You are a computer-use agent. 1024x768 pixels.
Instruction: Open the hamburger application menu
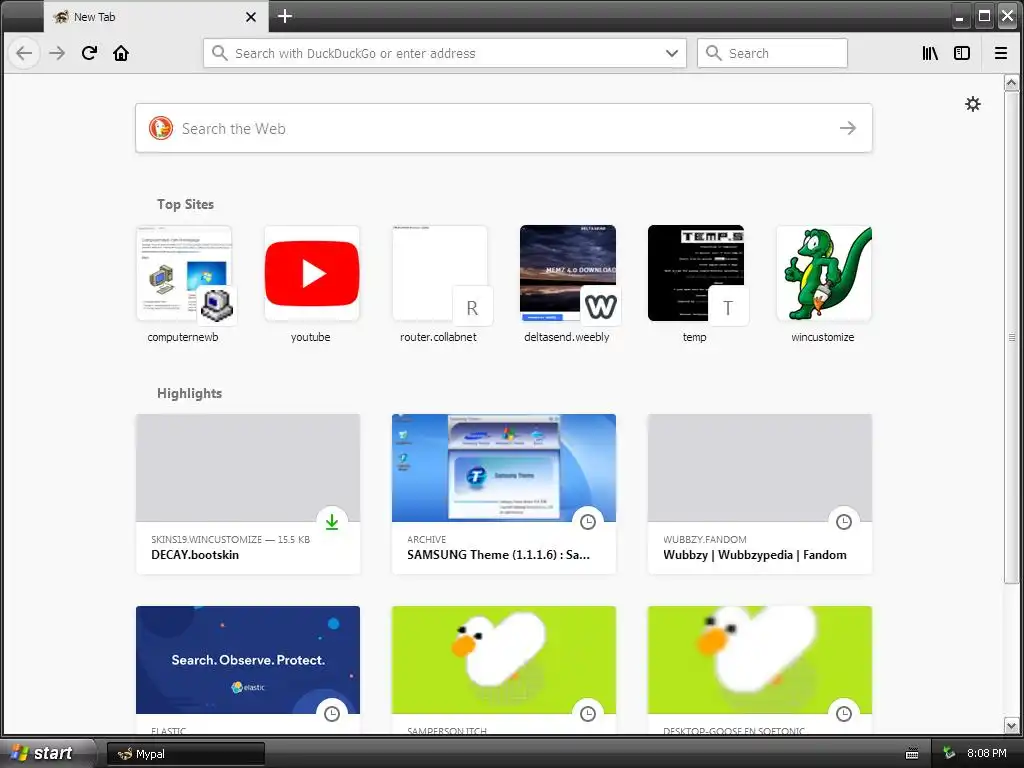pos(1000,53)
